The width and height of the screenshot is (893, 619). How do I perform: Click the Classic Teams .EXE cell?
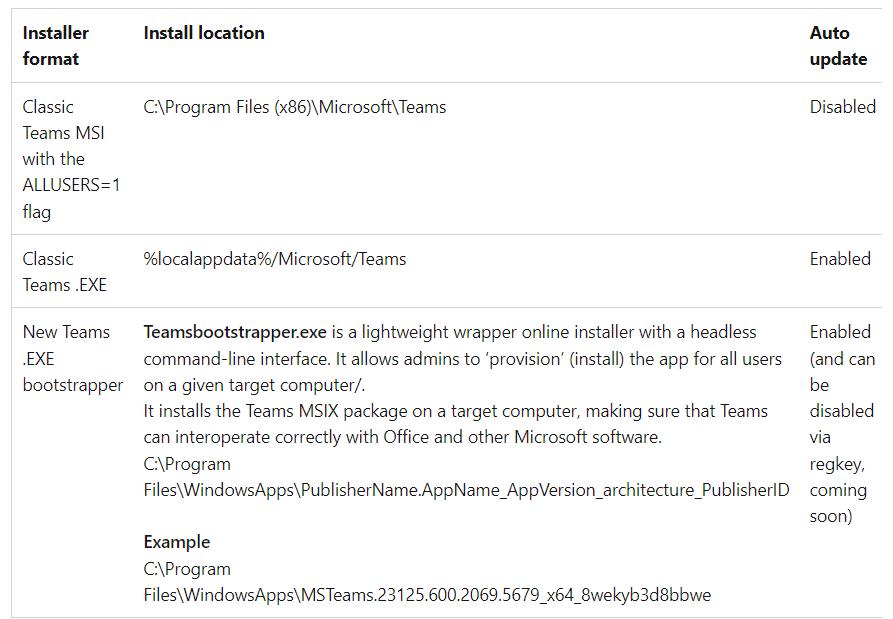click(65, 272)
